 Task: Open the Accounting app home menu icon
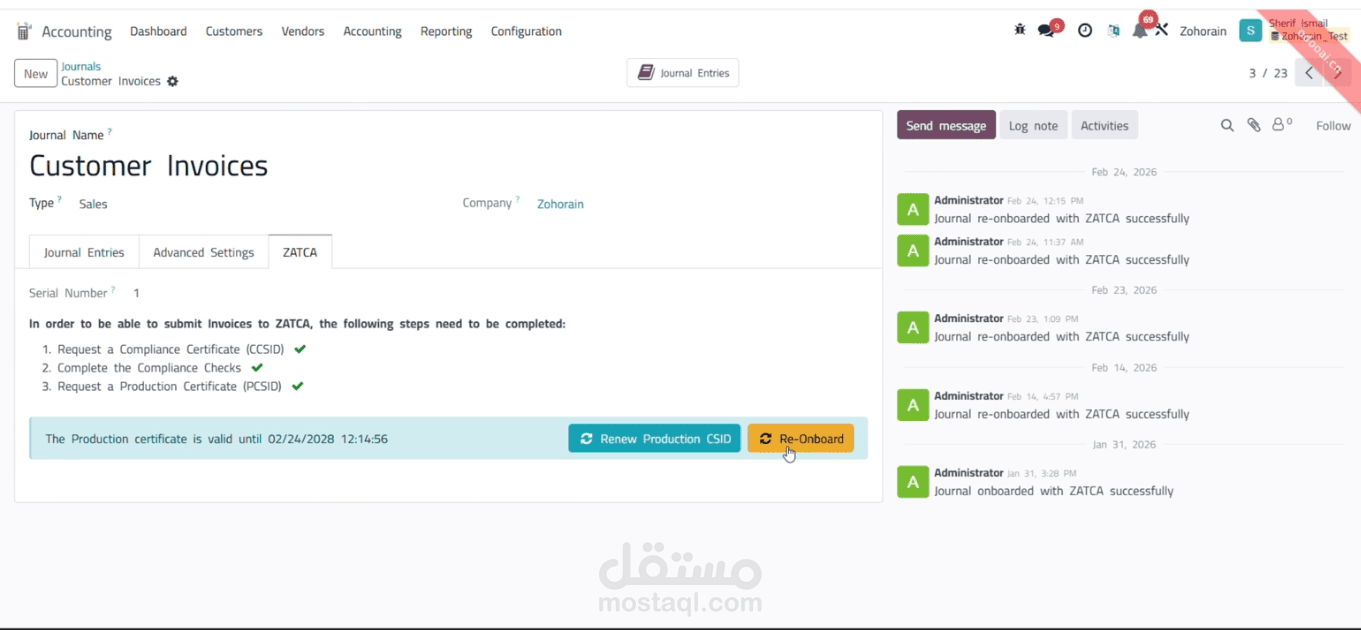point(24,31)
